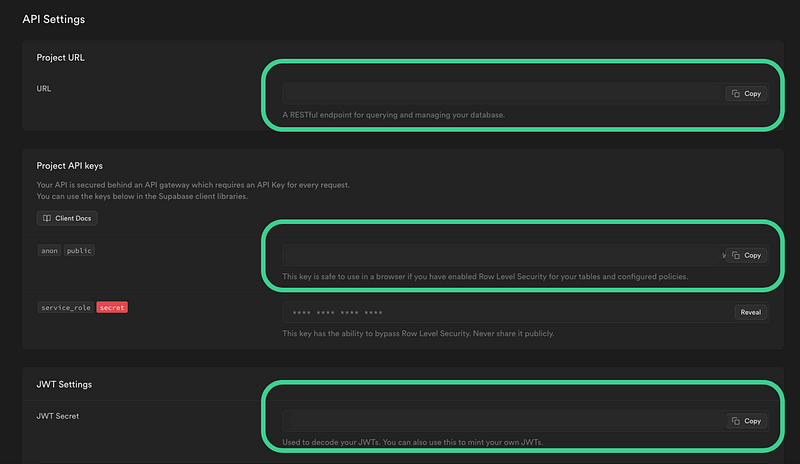Click 'Your API is secured behind' text
Image resolution: width=800 pixels, height=464 pixels.
pyautogui.click(x=193, y=185)
